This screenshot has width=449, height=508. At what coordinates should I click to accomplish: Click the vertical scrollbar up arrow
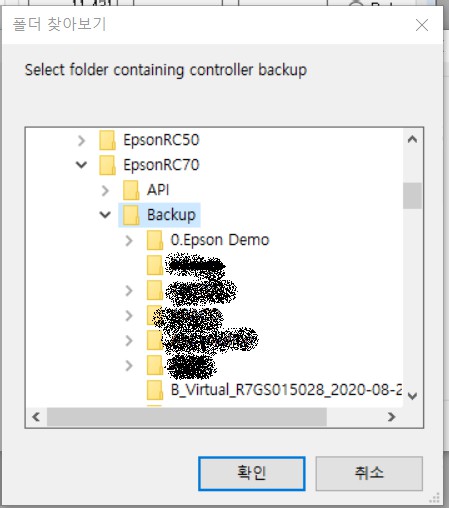412,139
